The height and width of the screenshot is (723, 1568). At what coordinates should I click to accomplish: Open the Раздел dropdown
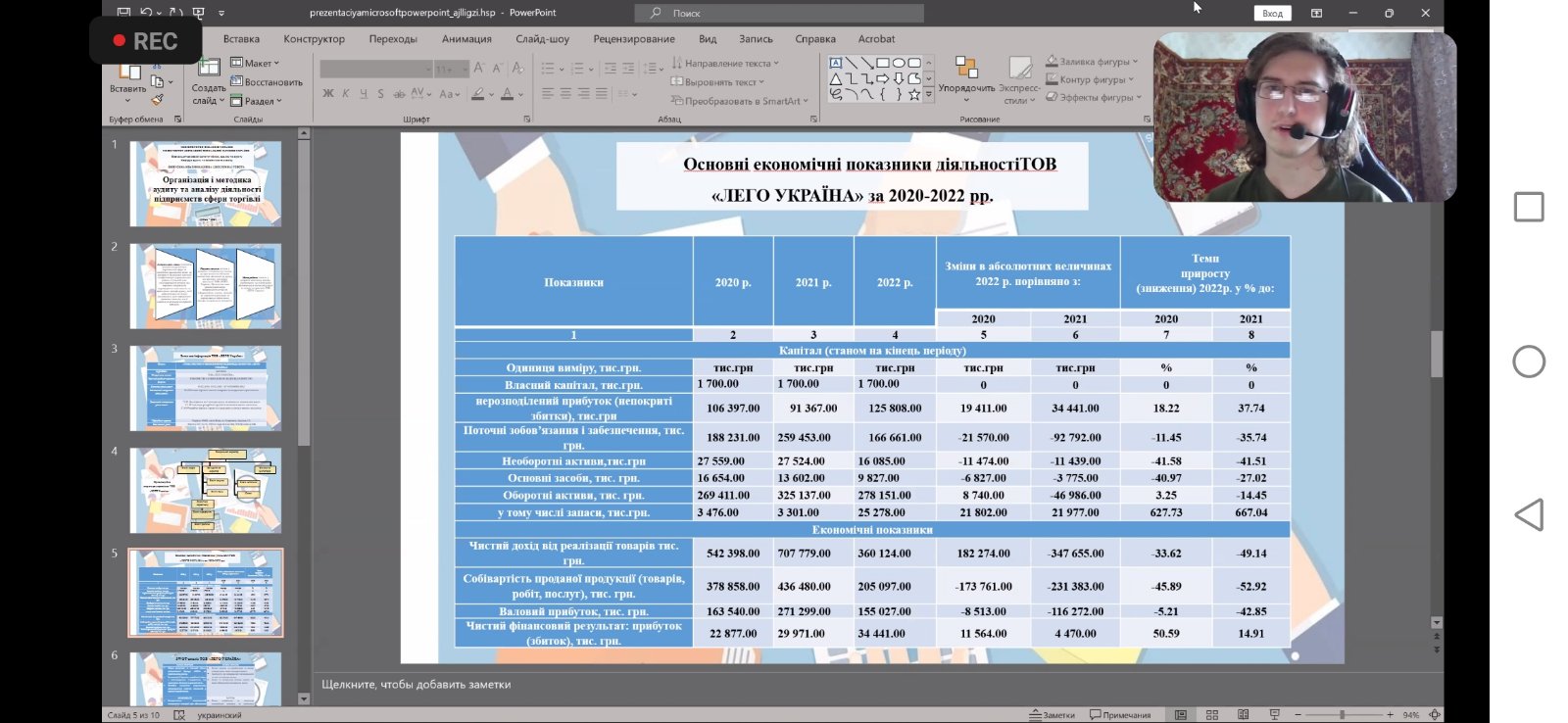click(x=256, y=101)
